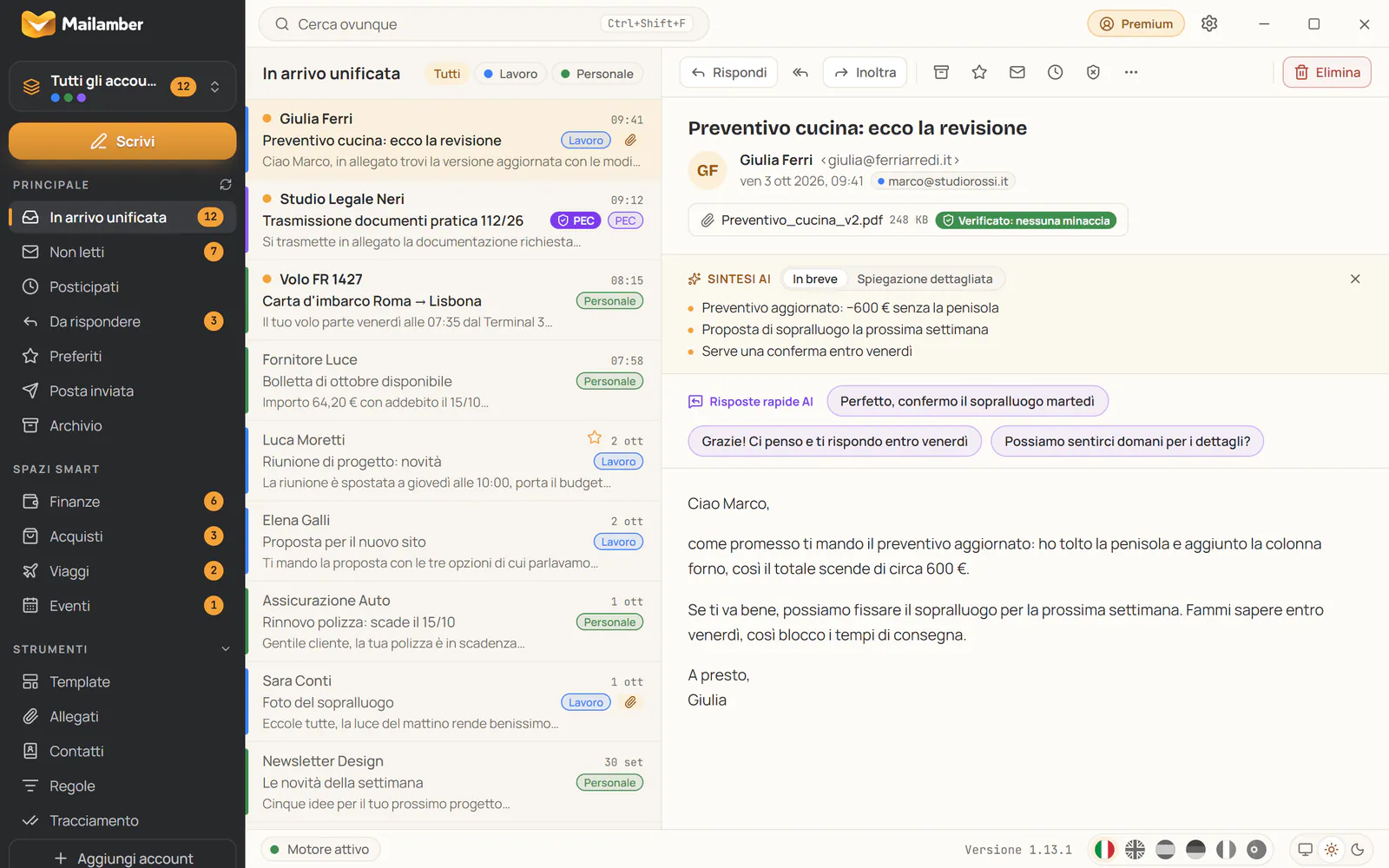Viewport: 1389px width, 868px height.
Task: Snooze the email with clock icon
Action: tap(1055, 72)
